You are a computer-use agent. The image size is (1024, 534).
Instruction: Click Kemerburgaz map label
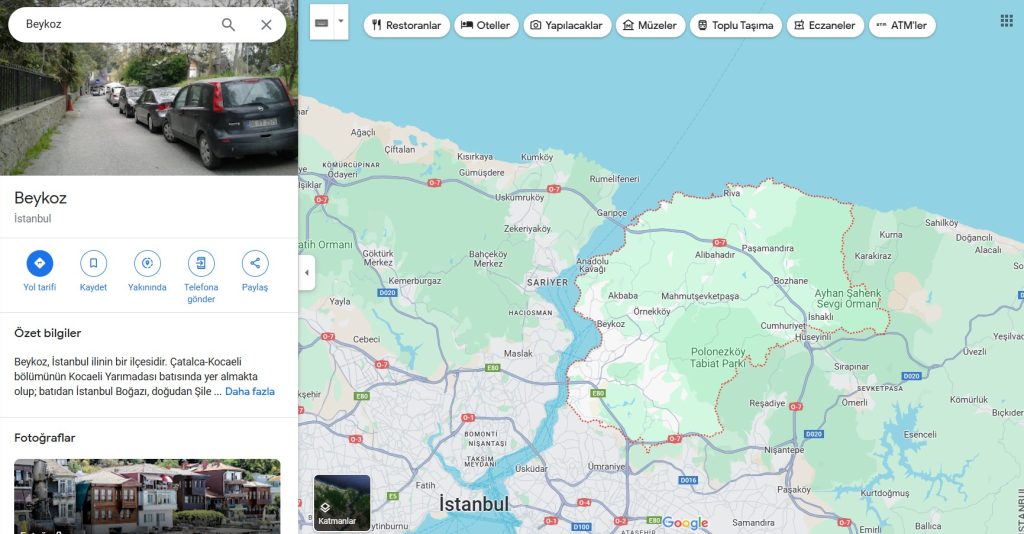tap(415, 281)
